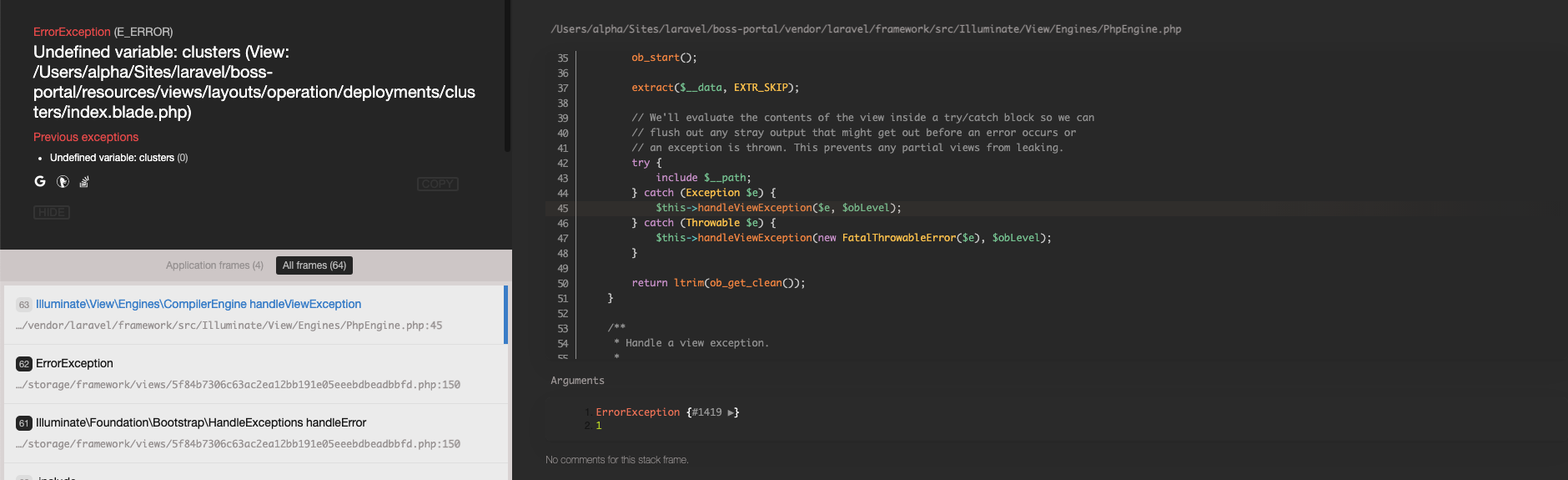
Task: Click '* Handle a view exception.' comment
Action: [691, 343]
